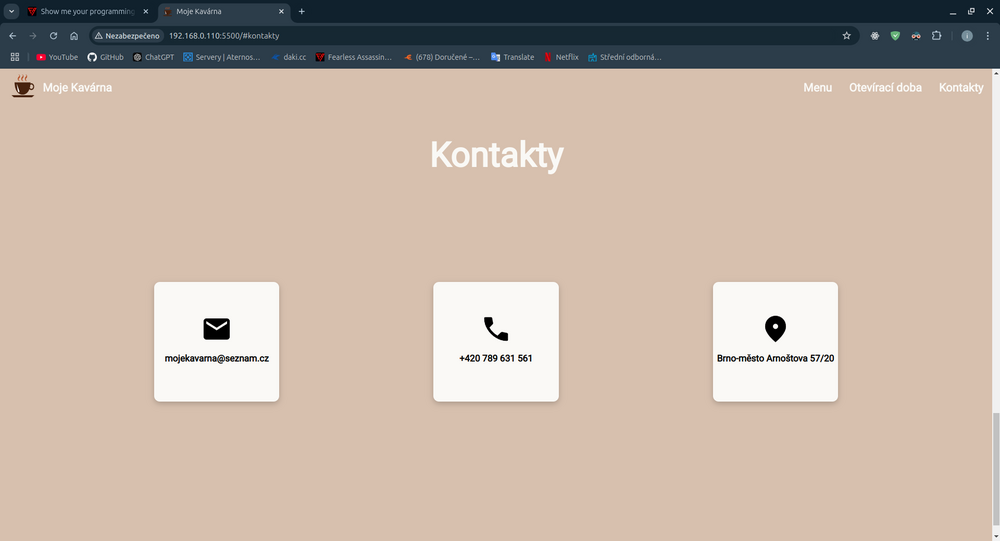Screen dimensions: 1000x541
Task: Click the coffee cup logo icon
Action: tap(23, 86)
